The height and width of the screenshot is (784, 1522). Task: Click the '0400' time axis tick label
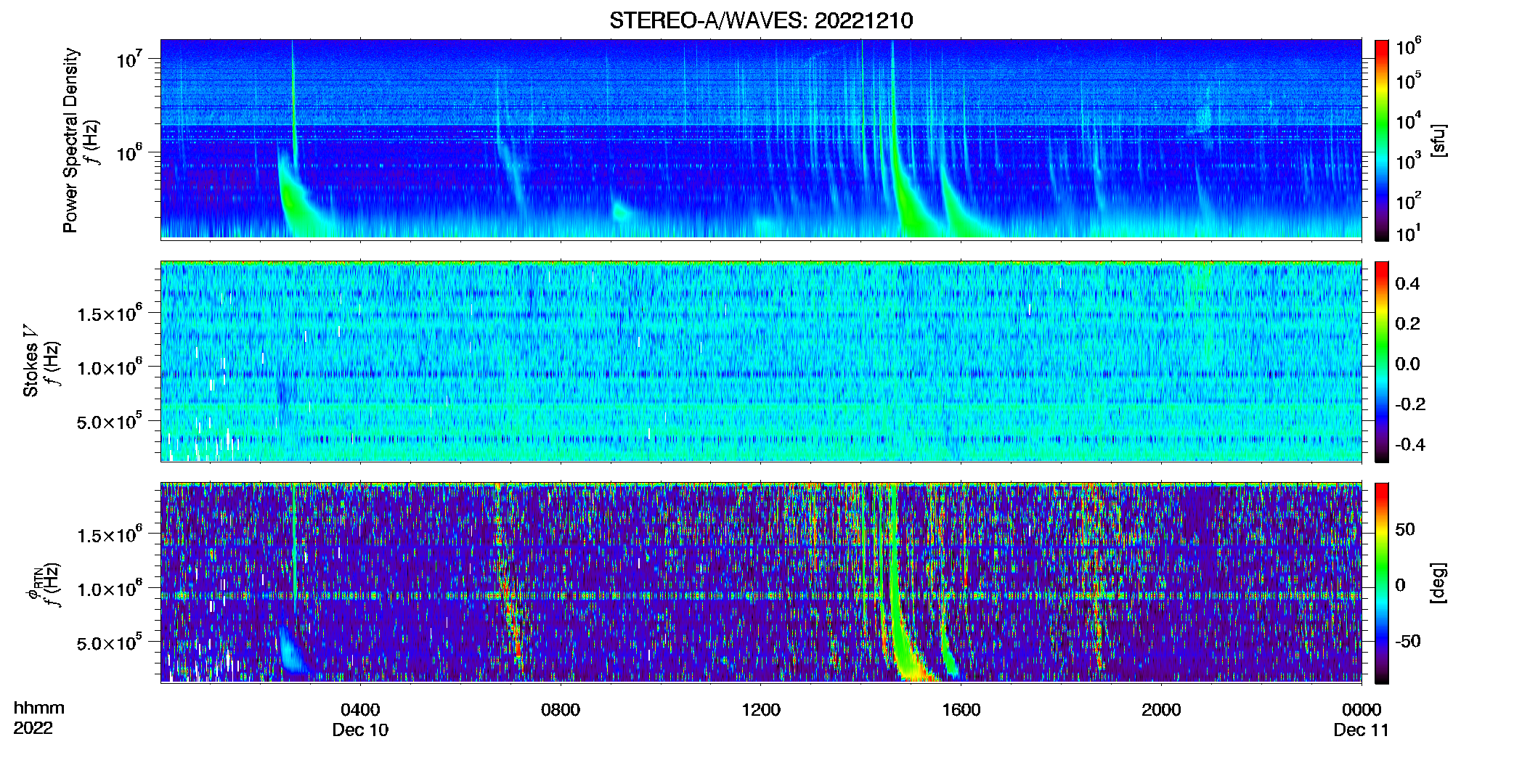pos(360,709)
